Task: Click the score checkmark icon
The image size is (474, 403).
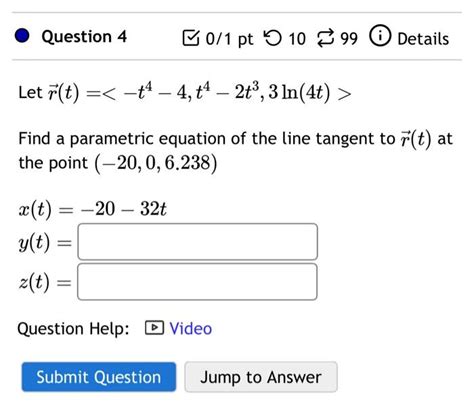Action: 191,38
